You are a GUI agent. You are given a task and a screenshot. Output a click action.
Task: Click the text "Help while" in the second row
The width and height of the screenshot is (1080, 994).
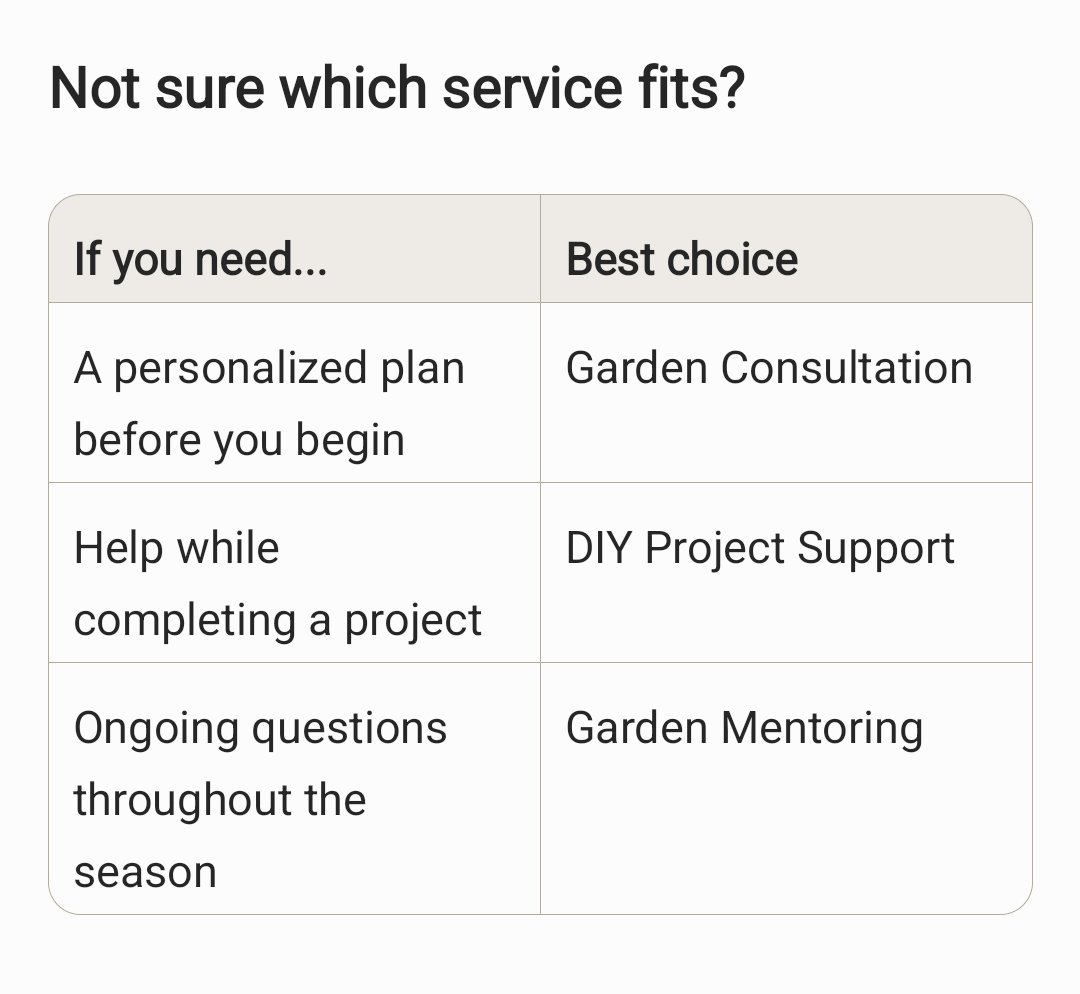click(176, 548)
